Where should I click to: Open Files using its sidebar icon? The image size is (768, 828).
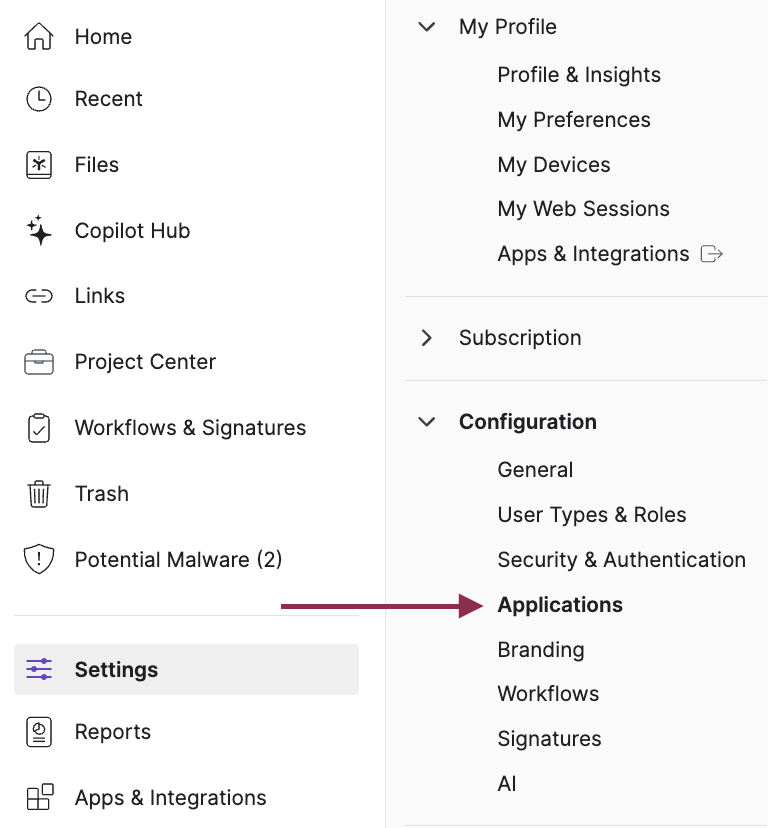point(38,164)
